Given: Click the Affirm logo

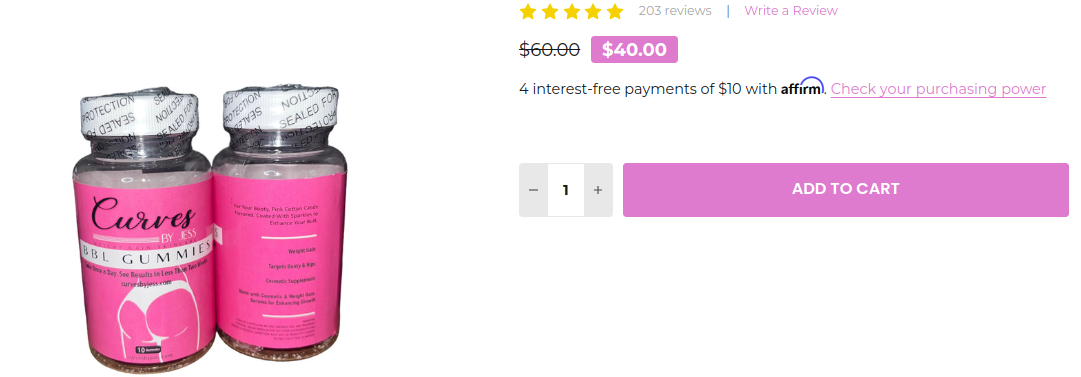Looking at the screenshot, I should [802, 88].
